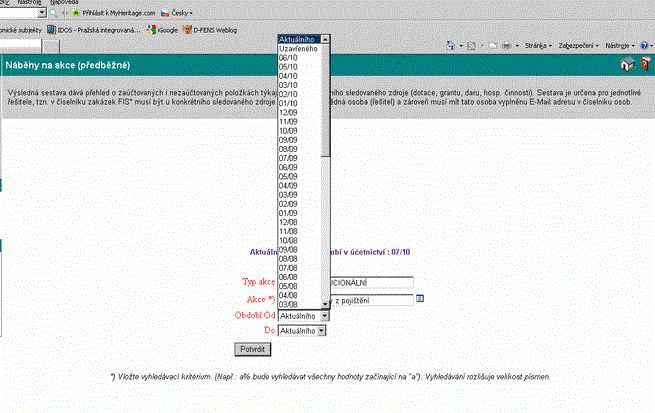Click the period list scrollbar thumb
The image size is (655, 413).
click(325, 101)
